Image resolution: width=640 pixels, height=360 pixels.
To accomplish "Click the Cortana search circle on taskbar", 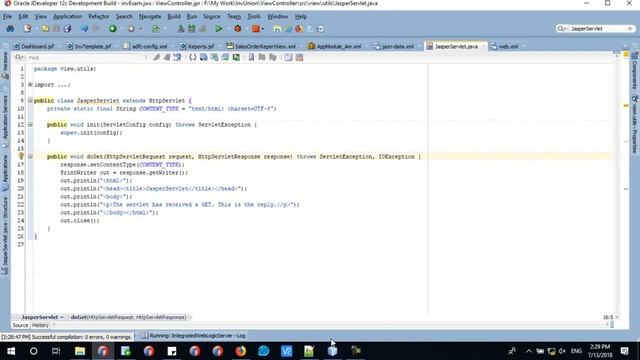I will coord(33,351).
